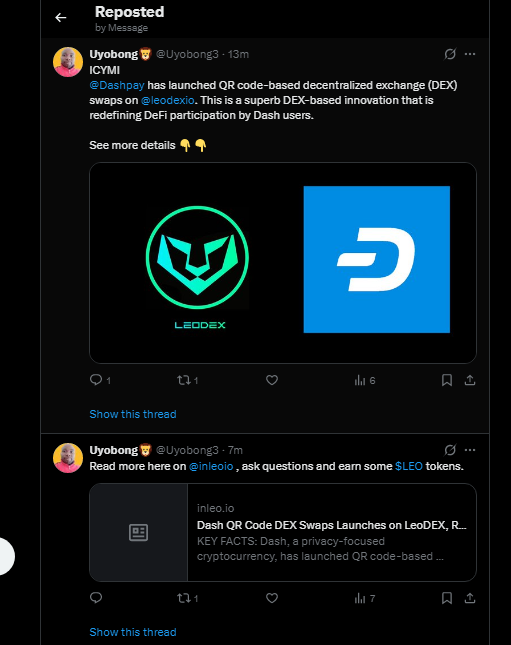This screenshot has width=511, height=645.
Task: Click the $LEO cashtag
Action: [x=409, y=466]
